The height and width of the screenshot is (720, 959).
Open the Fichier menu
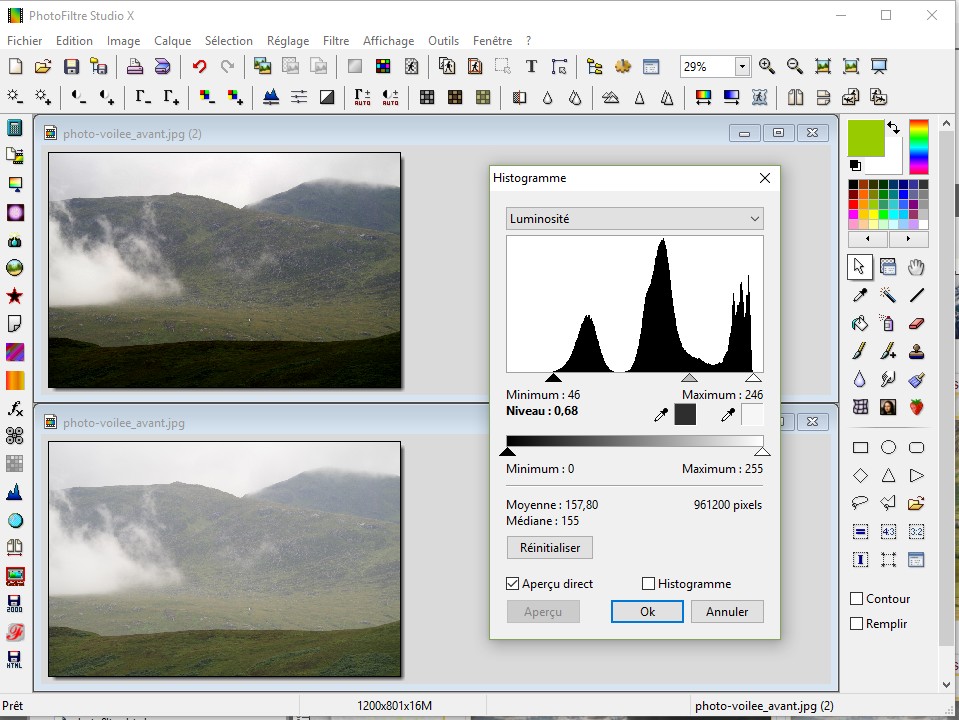pos(24,40)
